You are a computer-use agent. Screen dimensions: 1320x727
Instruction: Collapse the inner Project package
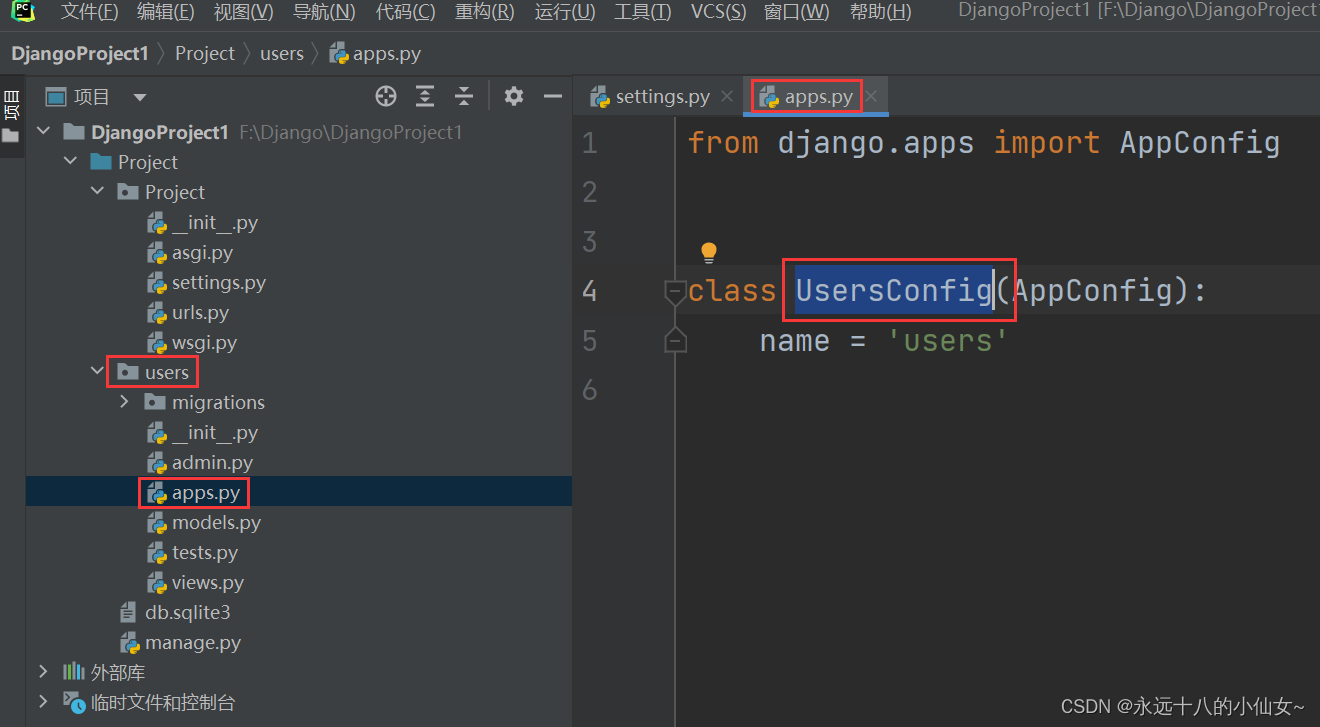(x=97, y=192)
